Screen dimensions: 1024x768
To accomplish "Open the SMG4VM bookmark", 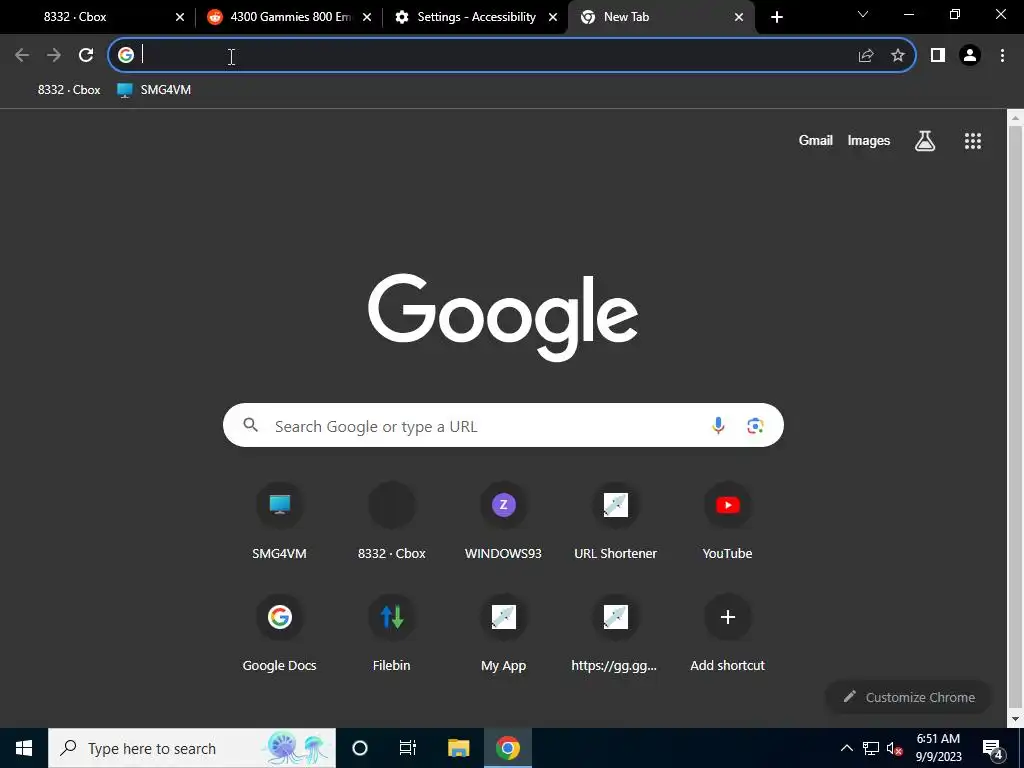I will [x=154, y=90].
